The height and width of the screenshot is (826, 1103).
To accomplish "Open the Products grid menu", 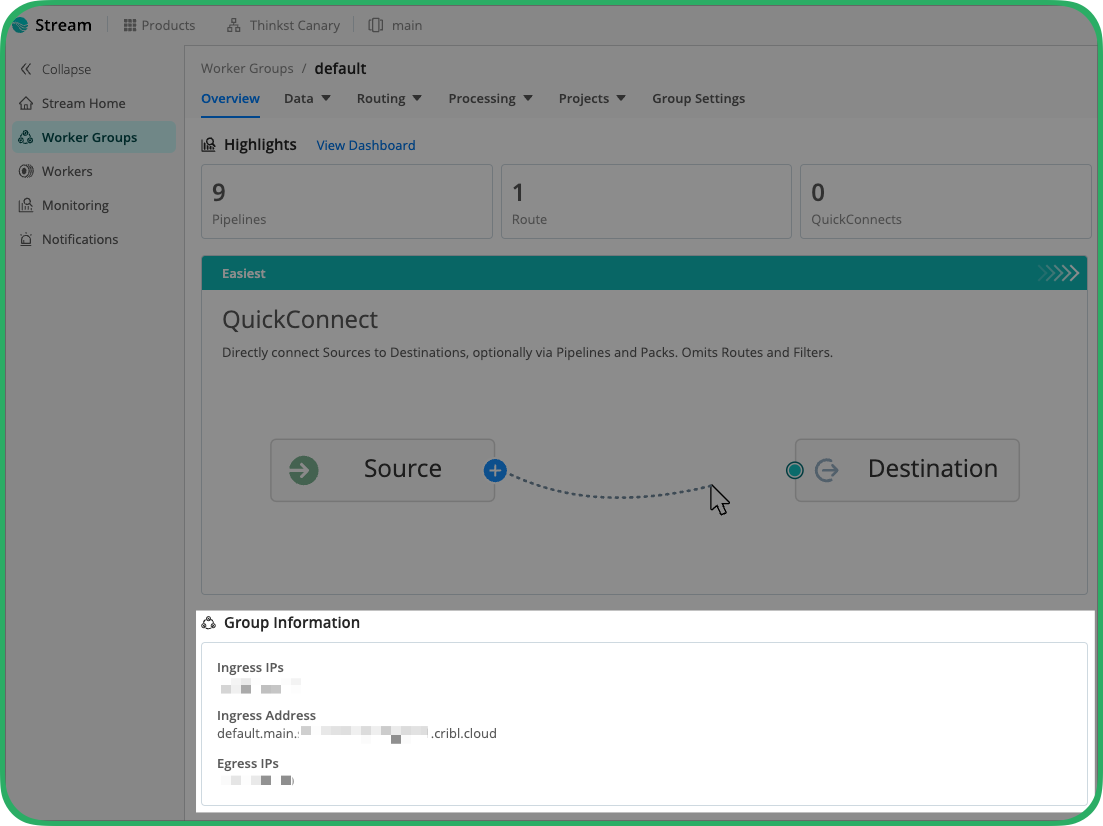I will click(129, 25).
